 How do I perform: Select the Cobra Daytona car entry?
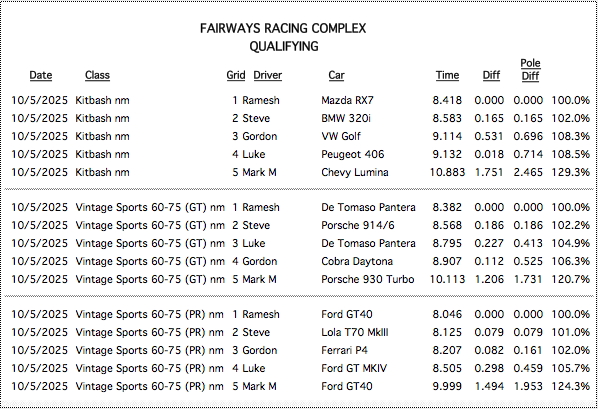pyautogui.click(x=357, y=261)
